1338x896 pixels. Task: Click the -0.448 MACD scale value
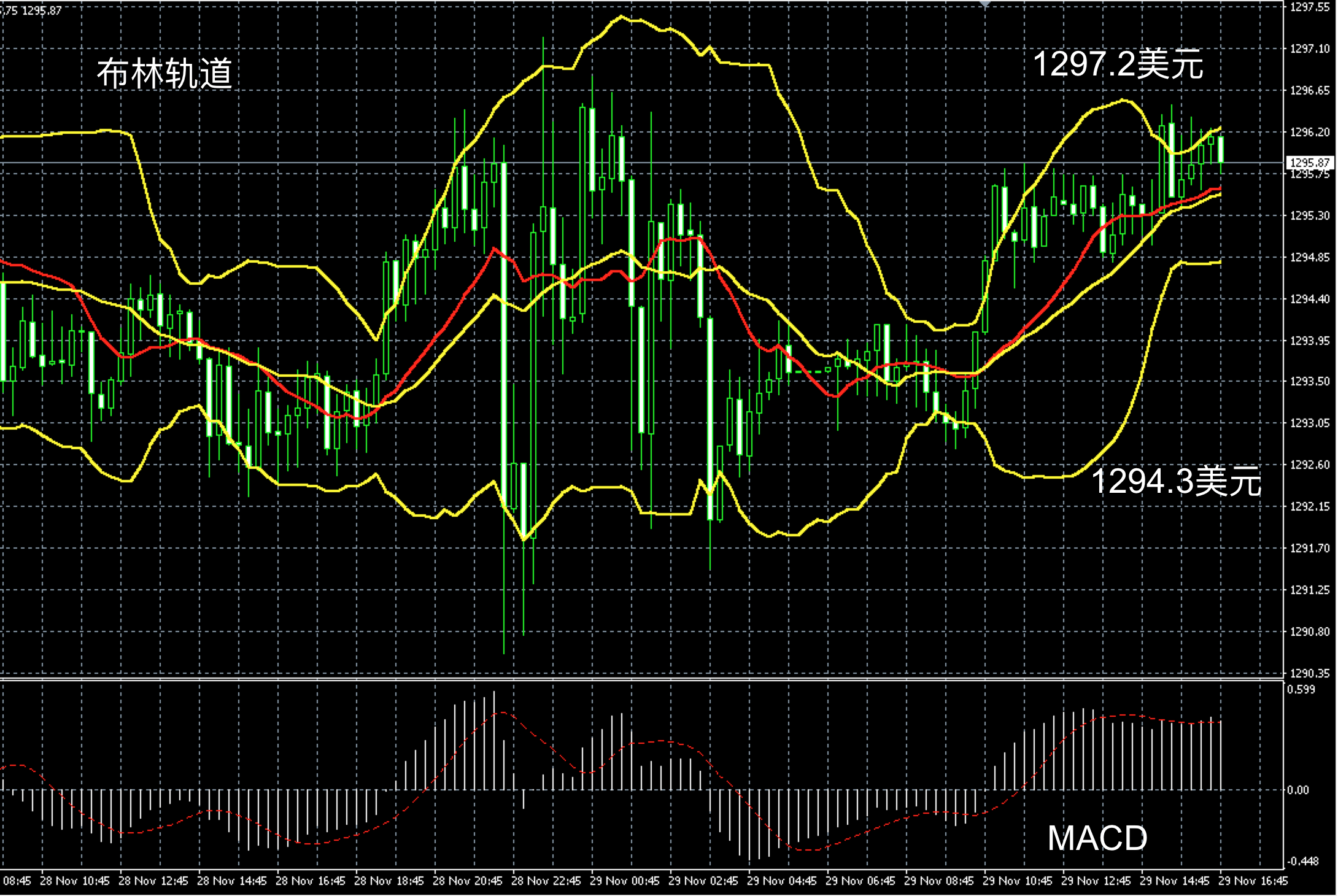point(1302,862)
